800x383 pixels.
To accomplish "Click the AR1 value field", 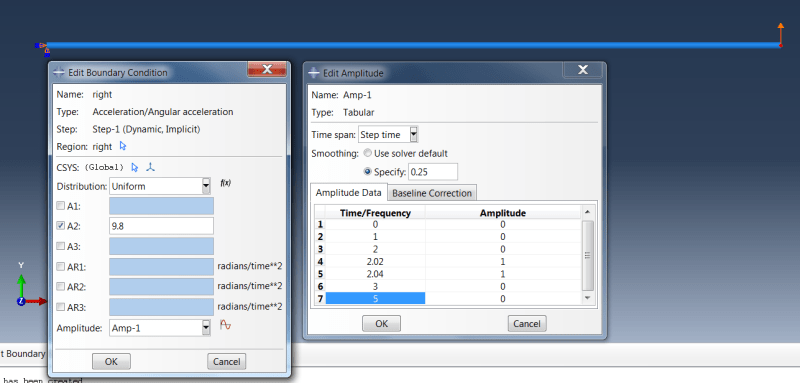I will click(161, 267).
